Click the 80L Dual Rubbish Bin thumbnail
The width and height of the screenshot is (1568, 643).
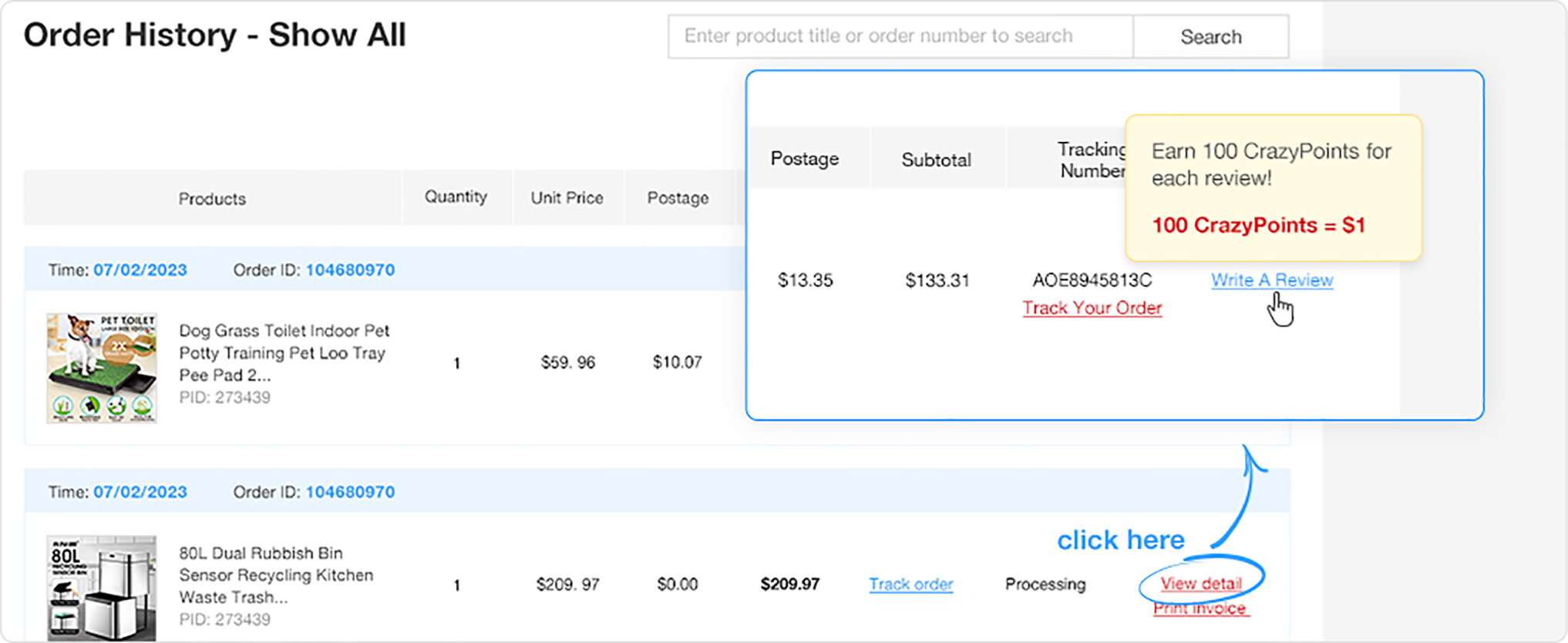[102, 587]
